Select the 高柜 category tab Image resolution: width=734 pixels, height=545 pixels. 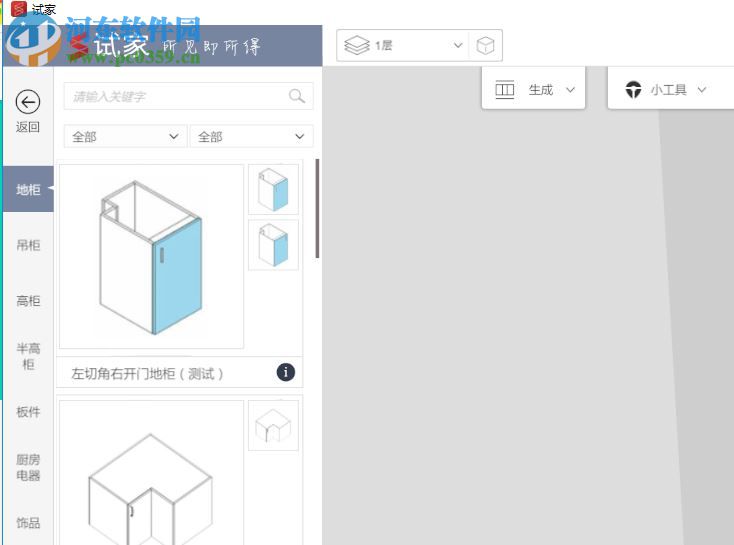pyautogui.click(x=28, y=301)
